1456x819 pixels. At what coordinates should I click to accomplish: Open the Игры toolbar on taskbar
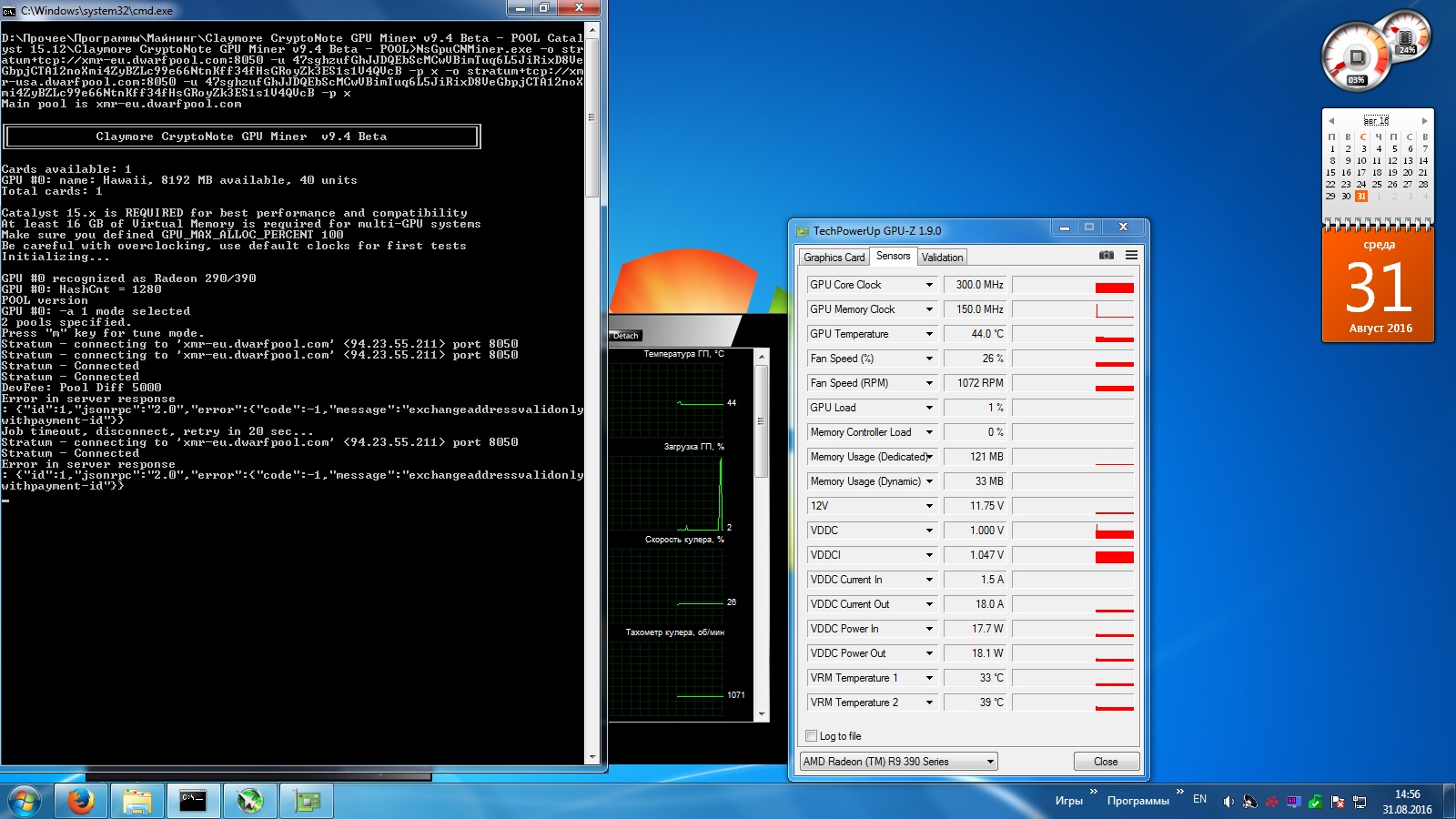coord(1069,801)
